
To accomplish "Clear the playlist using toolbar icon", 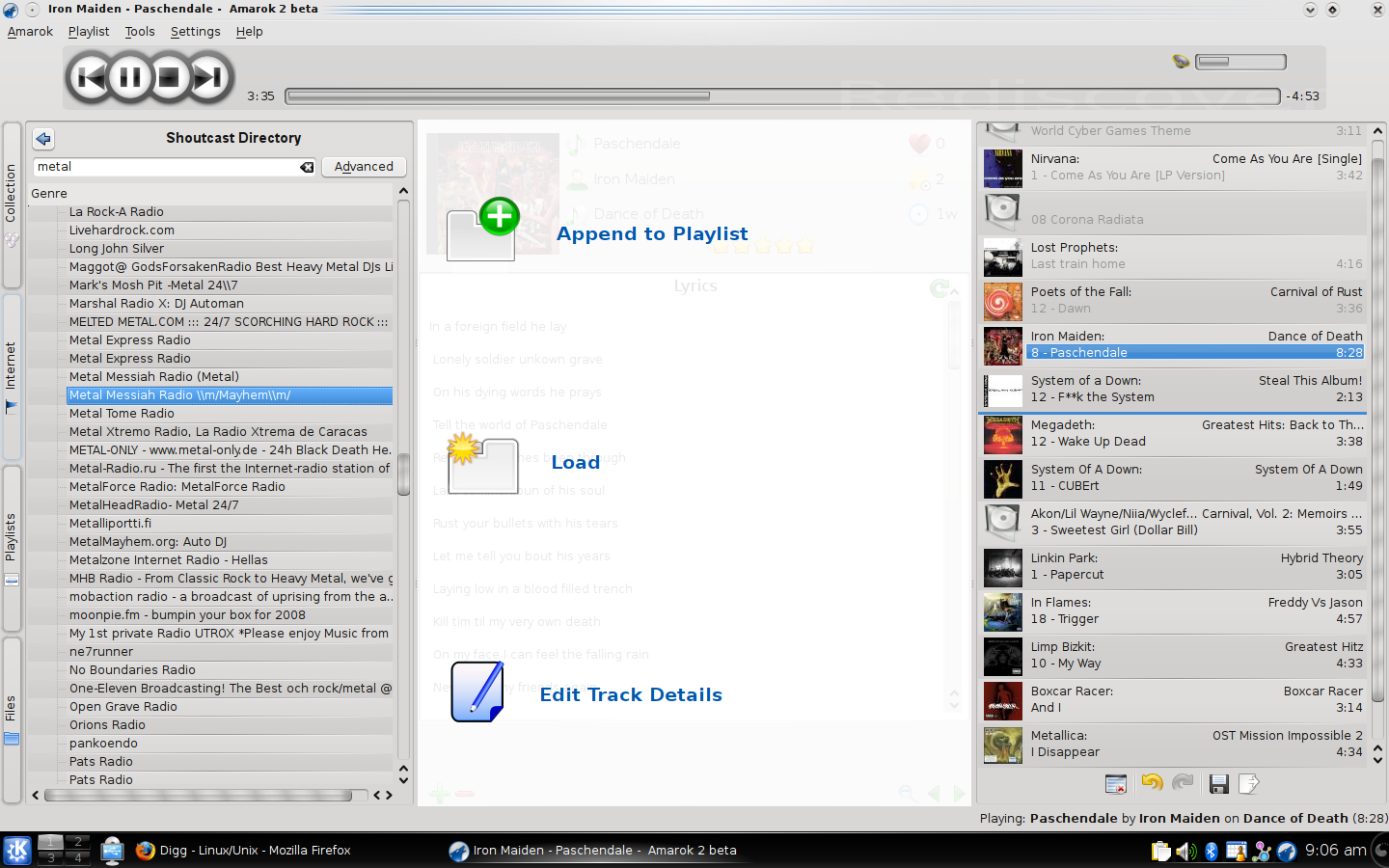I will [1116, 784].
